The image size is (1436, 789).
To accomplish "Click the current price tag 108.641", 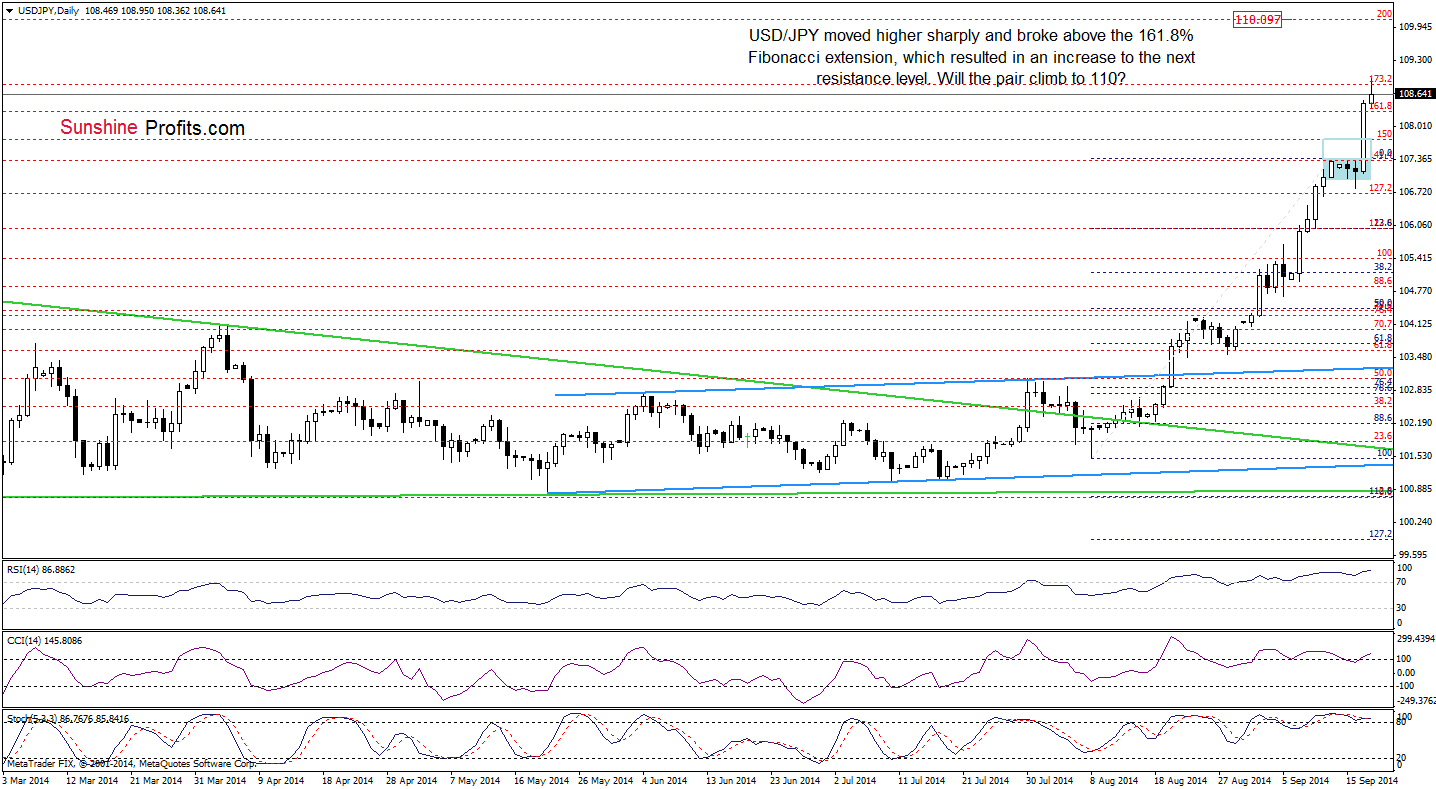I will [x=1414, y=94].
